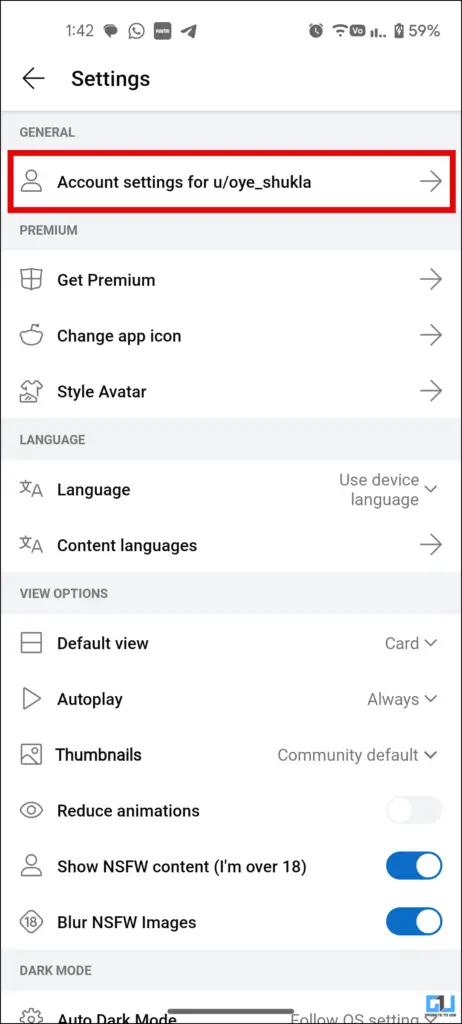
Task: Open the Autoplay Always dropdown
Action: coord(402,699)
